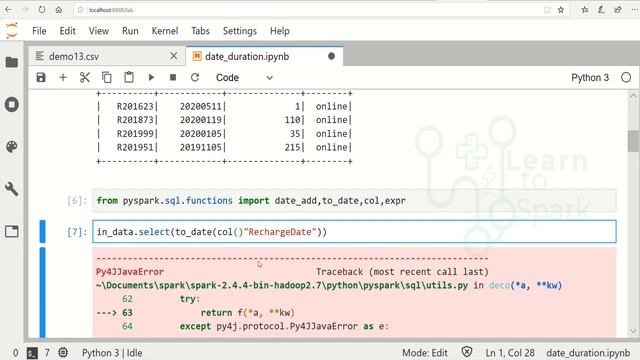
Task: Click the notebook vertical scrollbar thumb
Action: click(633, 141)
